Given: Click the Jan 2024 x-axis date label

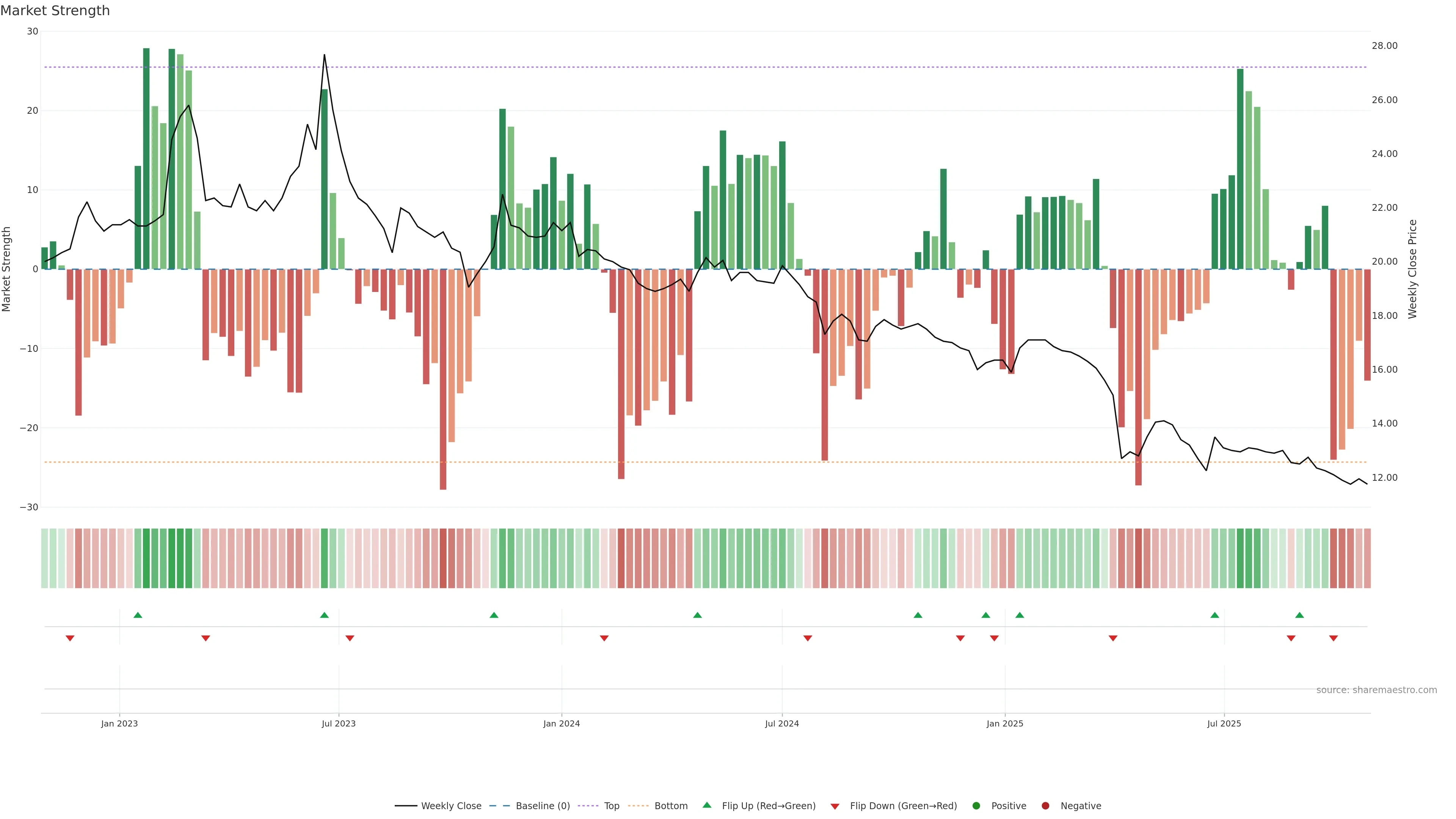Looking at the screenshot, I should pyautogui.click(x=561, y=723).
